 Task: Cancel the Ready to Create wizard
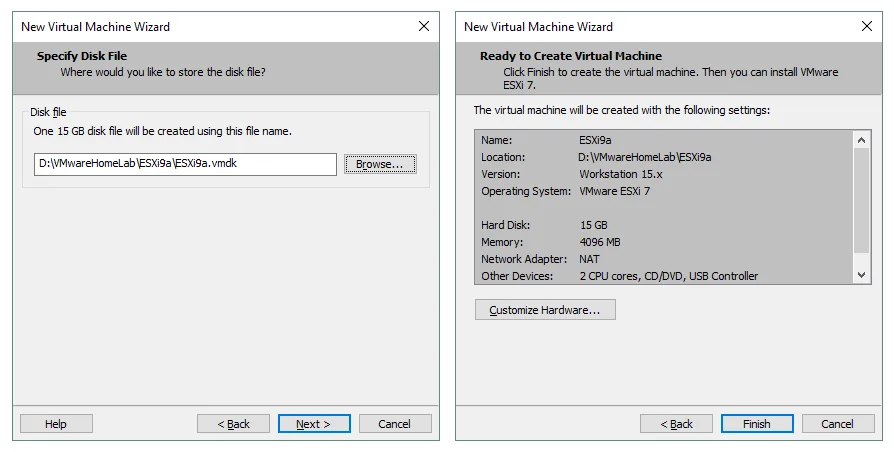838,424
